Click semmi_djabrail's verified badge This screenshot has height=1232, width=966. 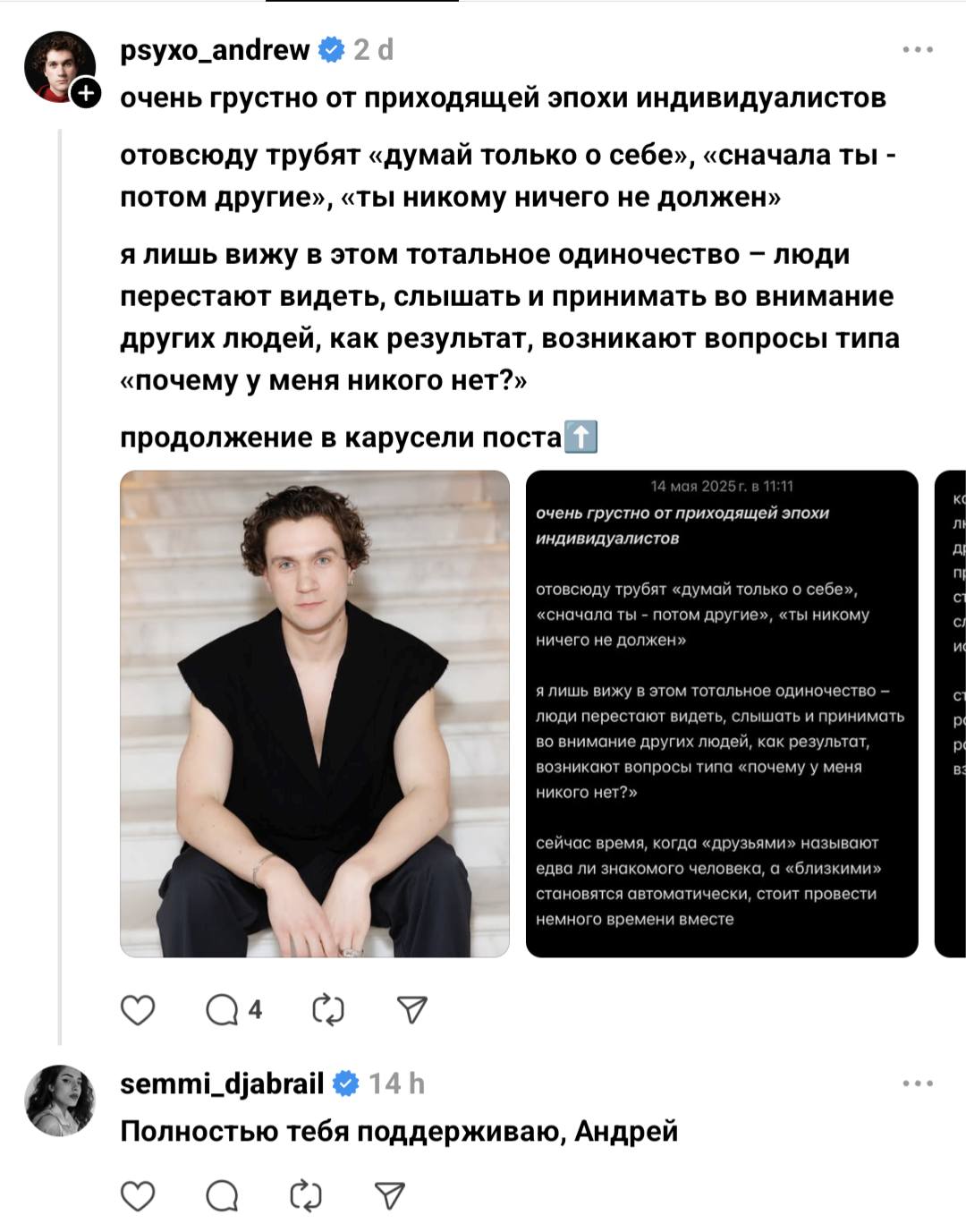click(x=346, y=1083)
